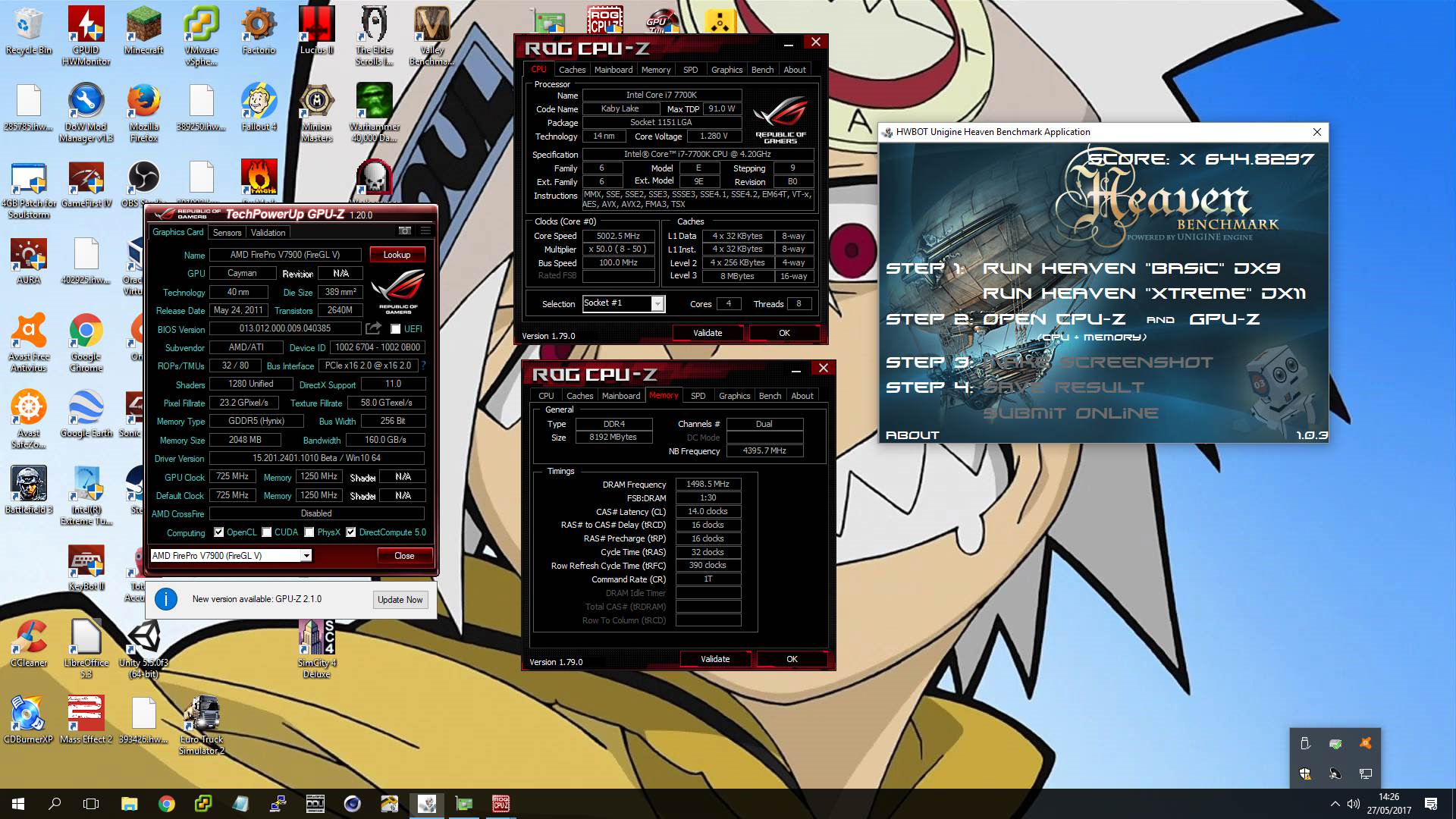Click the Lookup button in GPU-Z
Image resolution: width=1456 pixels, height=819 pixels.
tap(397, 255)
